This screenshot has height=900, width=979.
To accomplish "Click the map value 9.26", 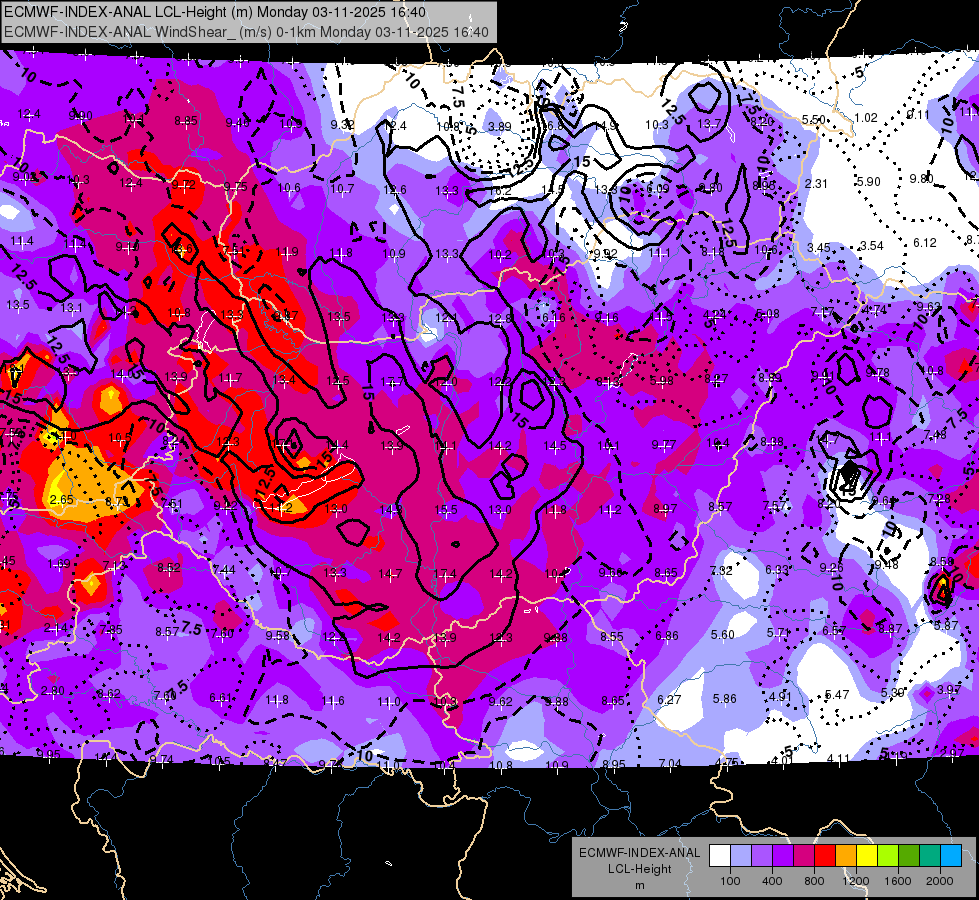I will (x=832, y=568).
